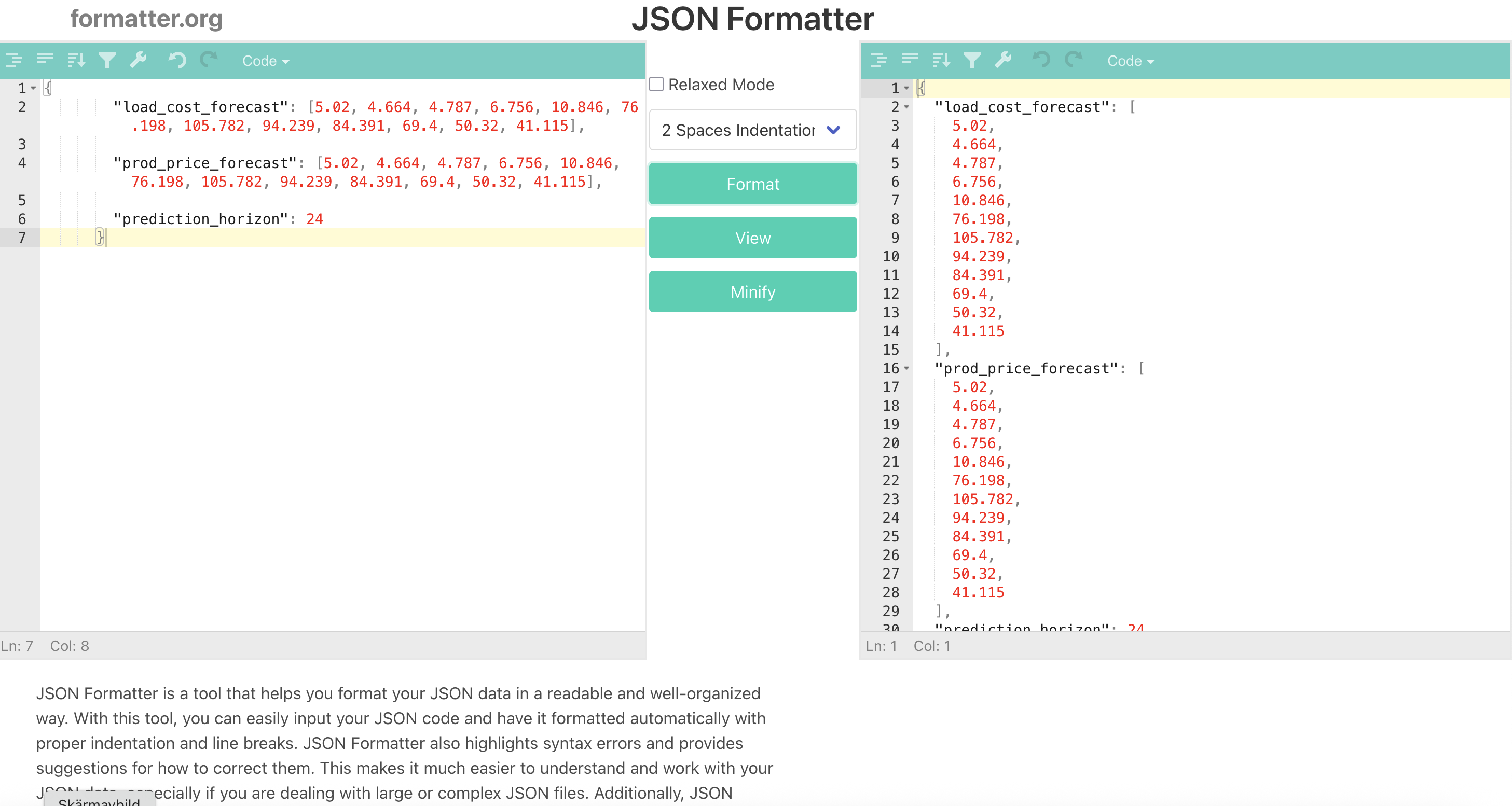This screenshot has width=1512, height=806.
Task: Click compact JSON icon in right editor
Action: click(910, 59)
